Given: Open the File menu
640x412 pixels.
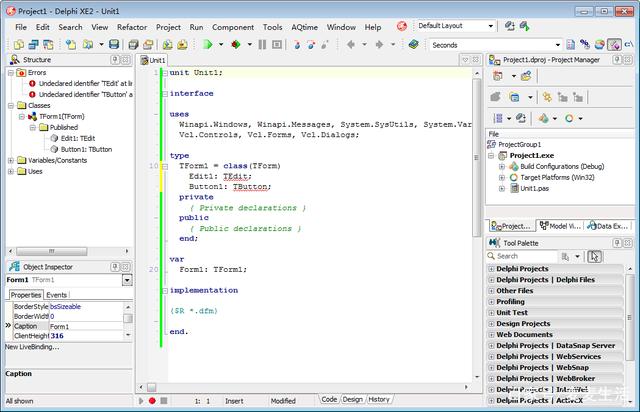Looking at the screenshot, I should pos(21,27).
